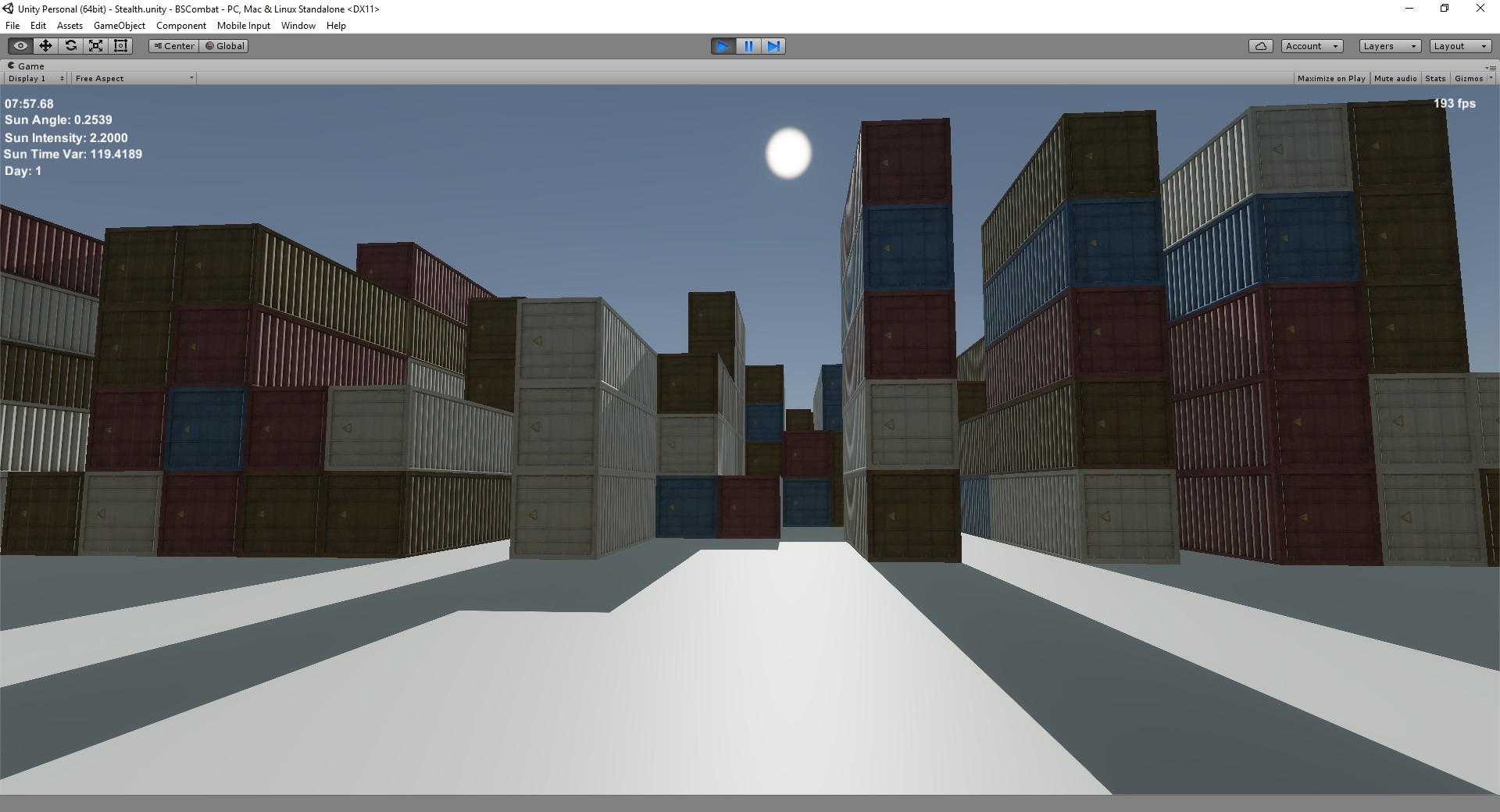Expand the Layout dropdown
Screen dimensions: 1500x812
pos(1460,46)
